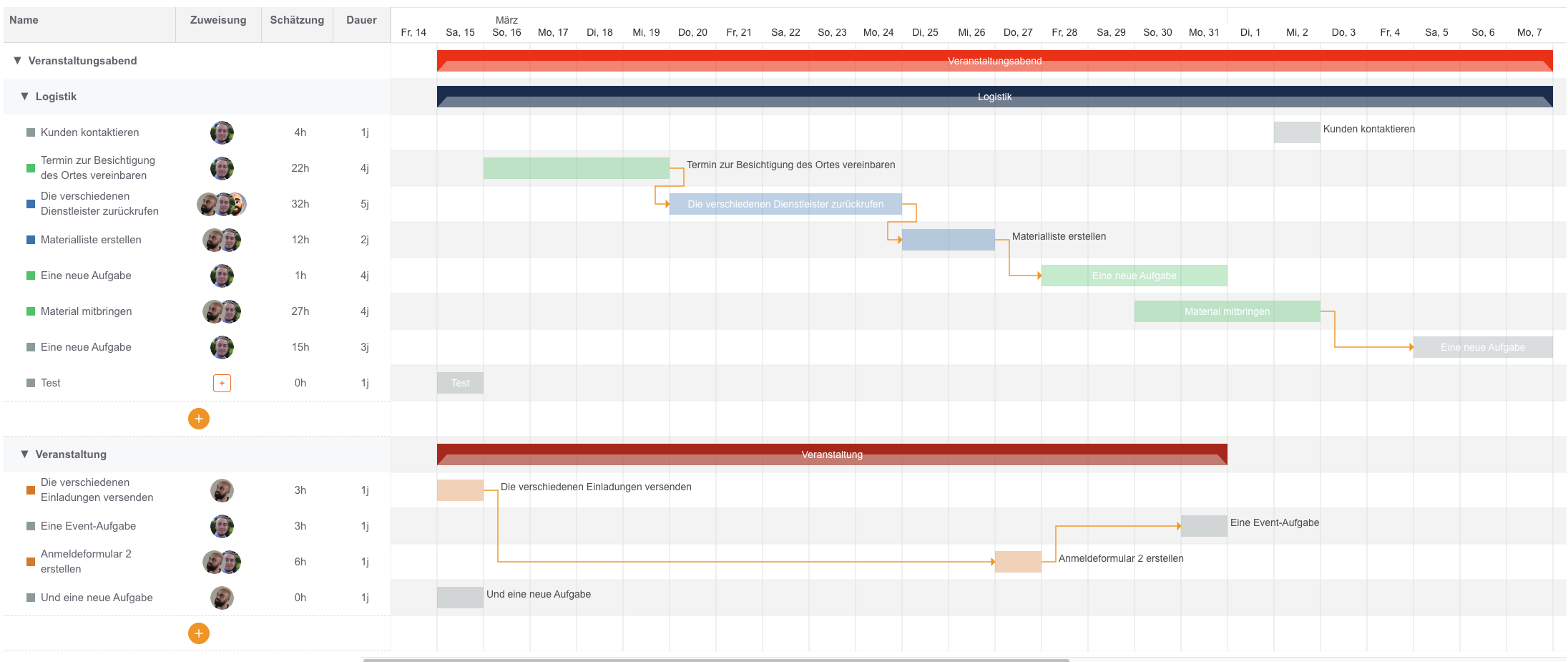Toggle gray status square of Kunden kontaktieren
The width and height of the screenshot is (1568, 662).
click(x=31, y=132)
